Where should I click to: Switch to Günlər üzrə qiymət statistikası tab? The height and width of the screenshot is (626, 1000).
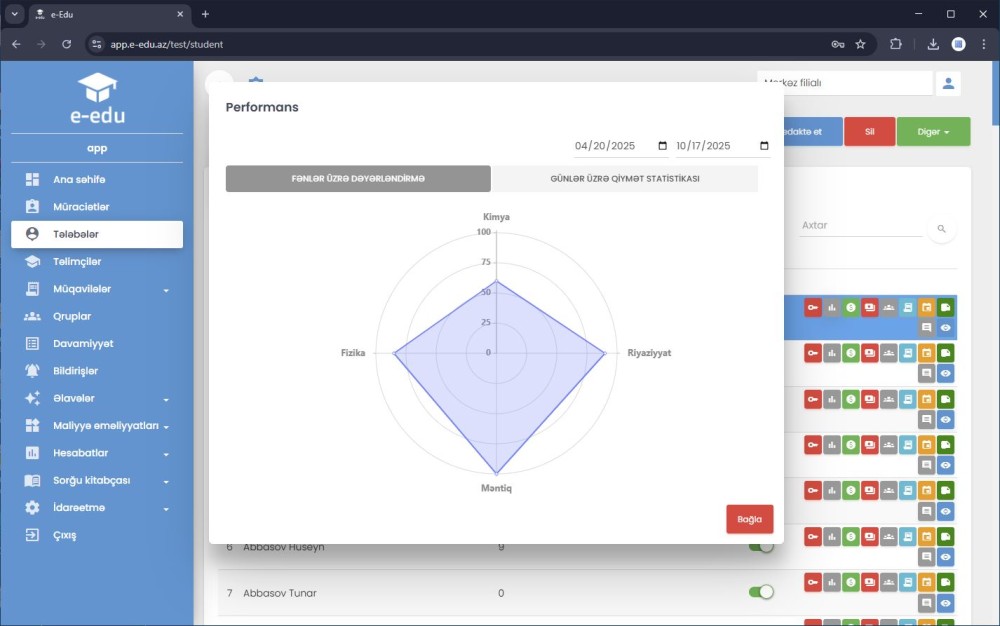click(624, 179)
